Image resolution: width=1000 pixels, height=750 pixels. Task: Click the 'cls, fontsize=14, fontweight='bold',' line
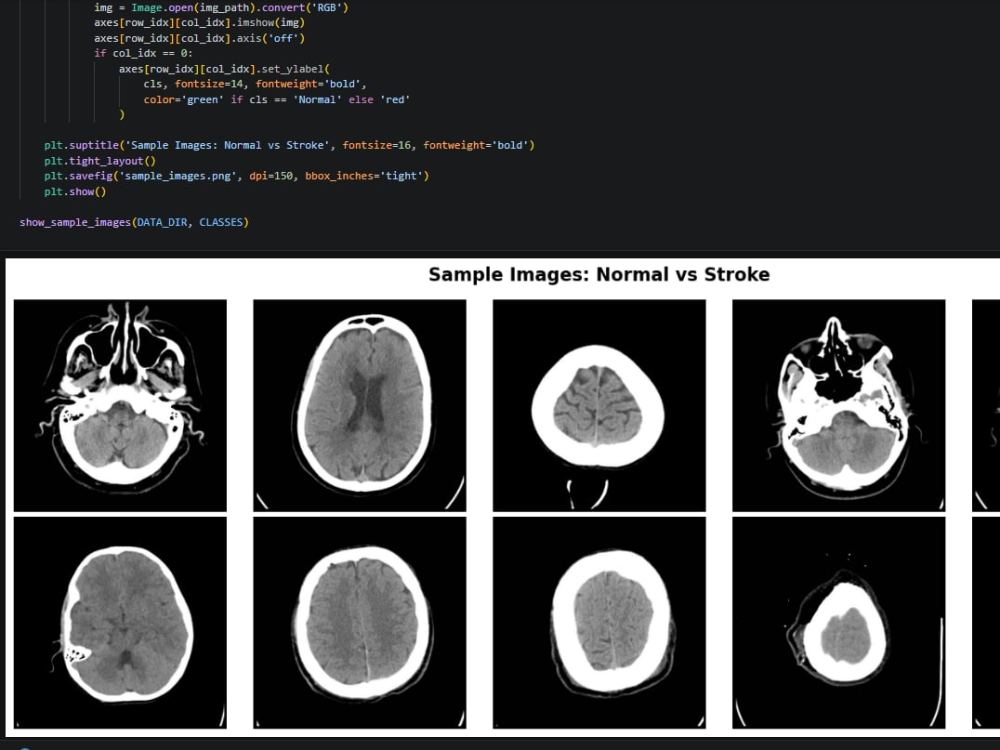(255, 84)
